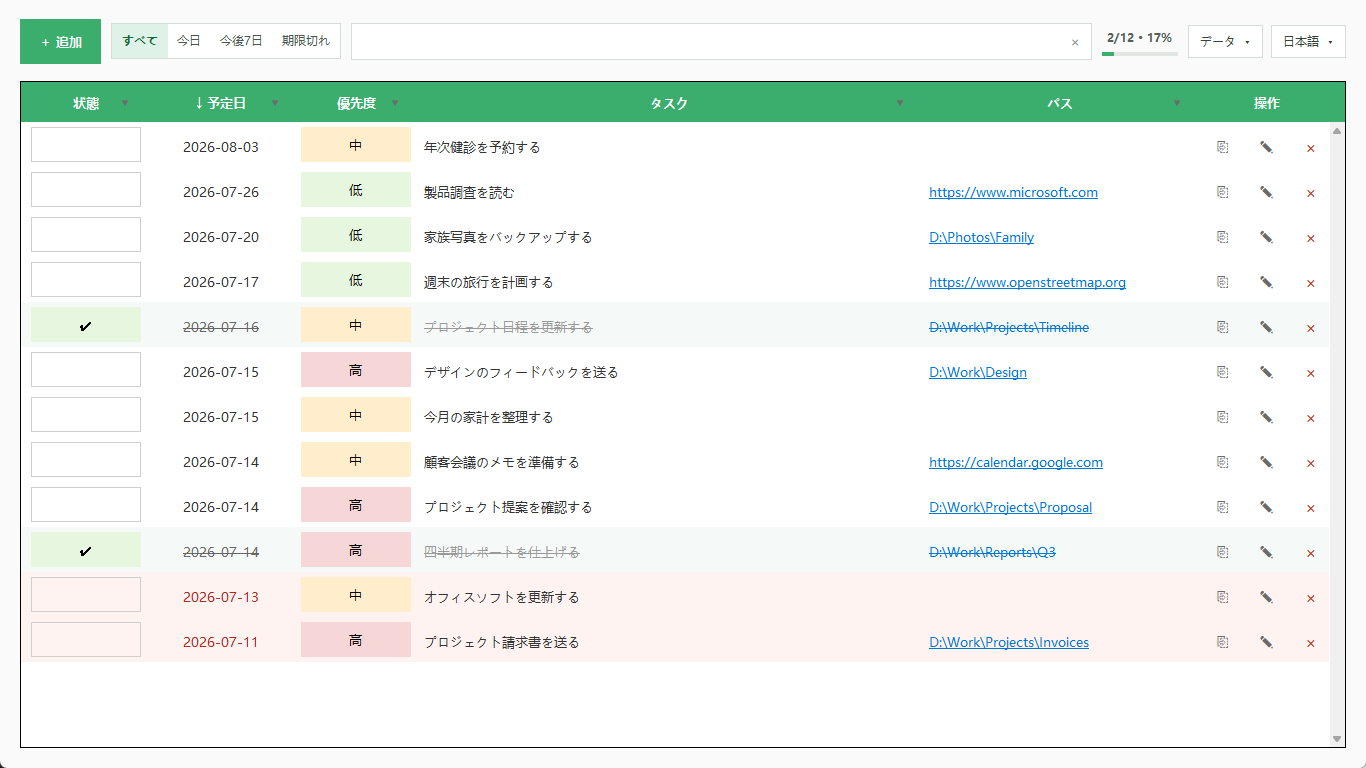Screen dimensions: 1366x768
Task: Edit the 今月の家計を整理する task
Action: click(x=1266, y=417)
